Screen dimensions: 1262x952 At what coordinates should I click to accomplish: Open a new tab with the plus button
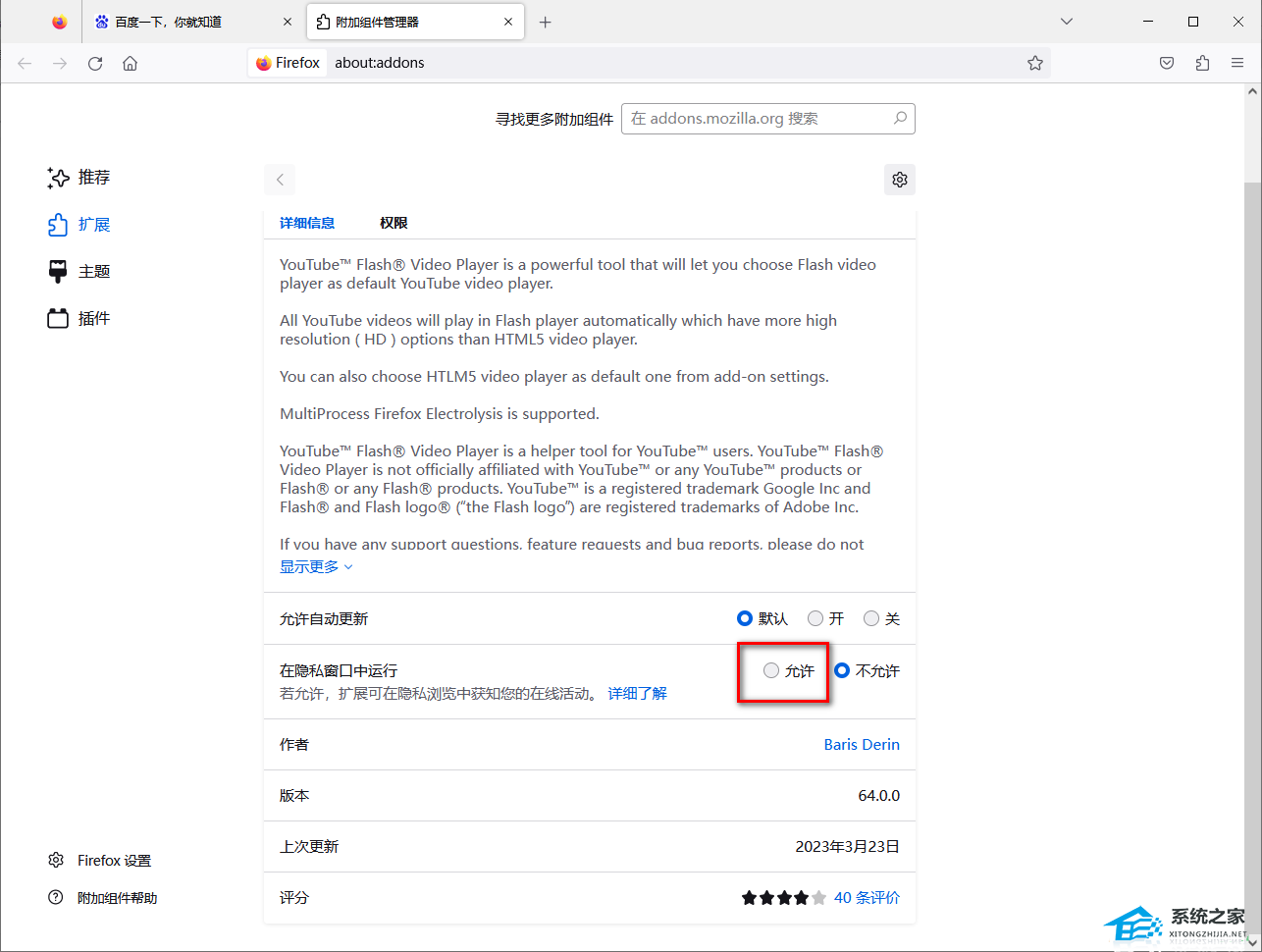546,22
